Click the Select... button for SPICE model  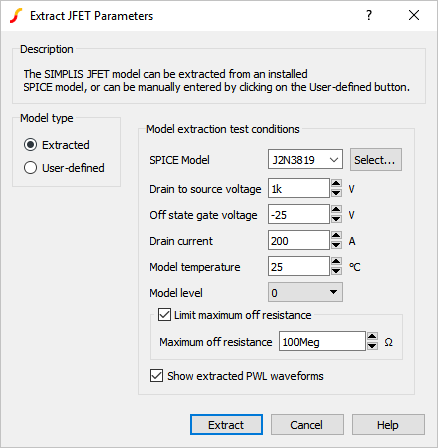[x=376, y=160]
